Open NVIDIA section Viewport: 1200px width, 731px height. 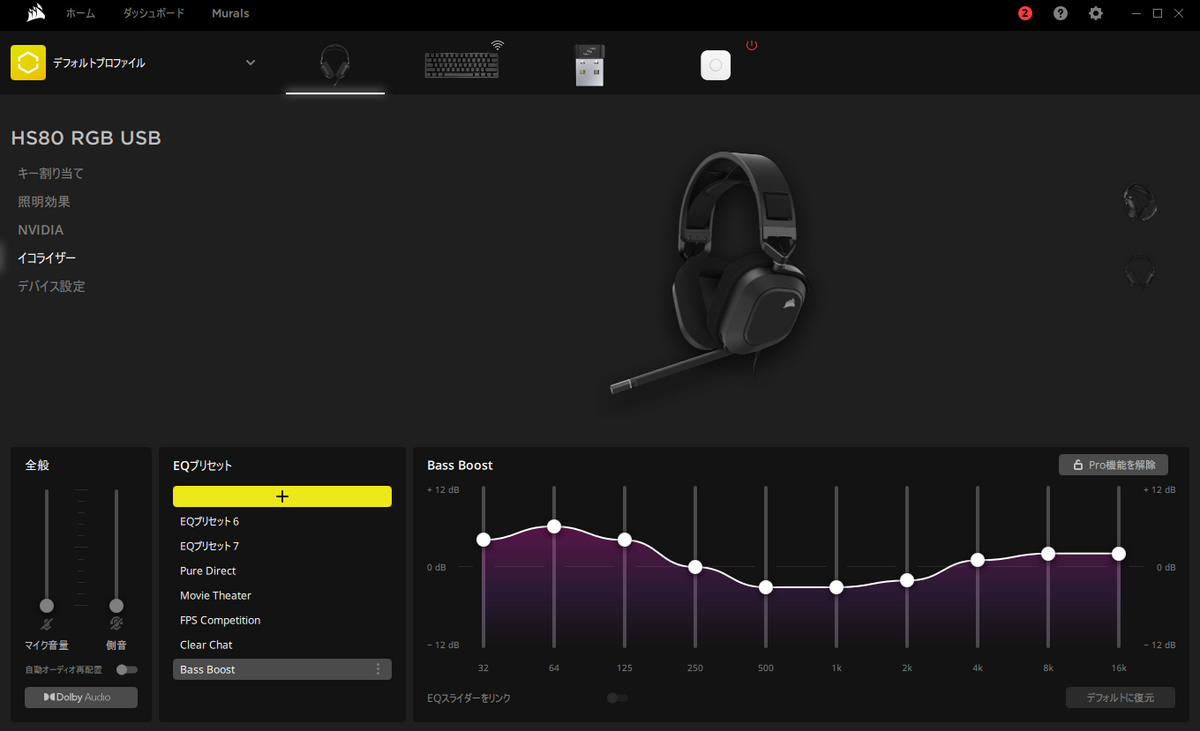pos(40,230)
